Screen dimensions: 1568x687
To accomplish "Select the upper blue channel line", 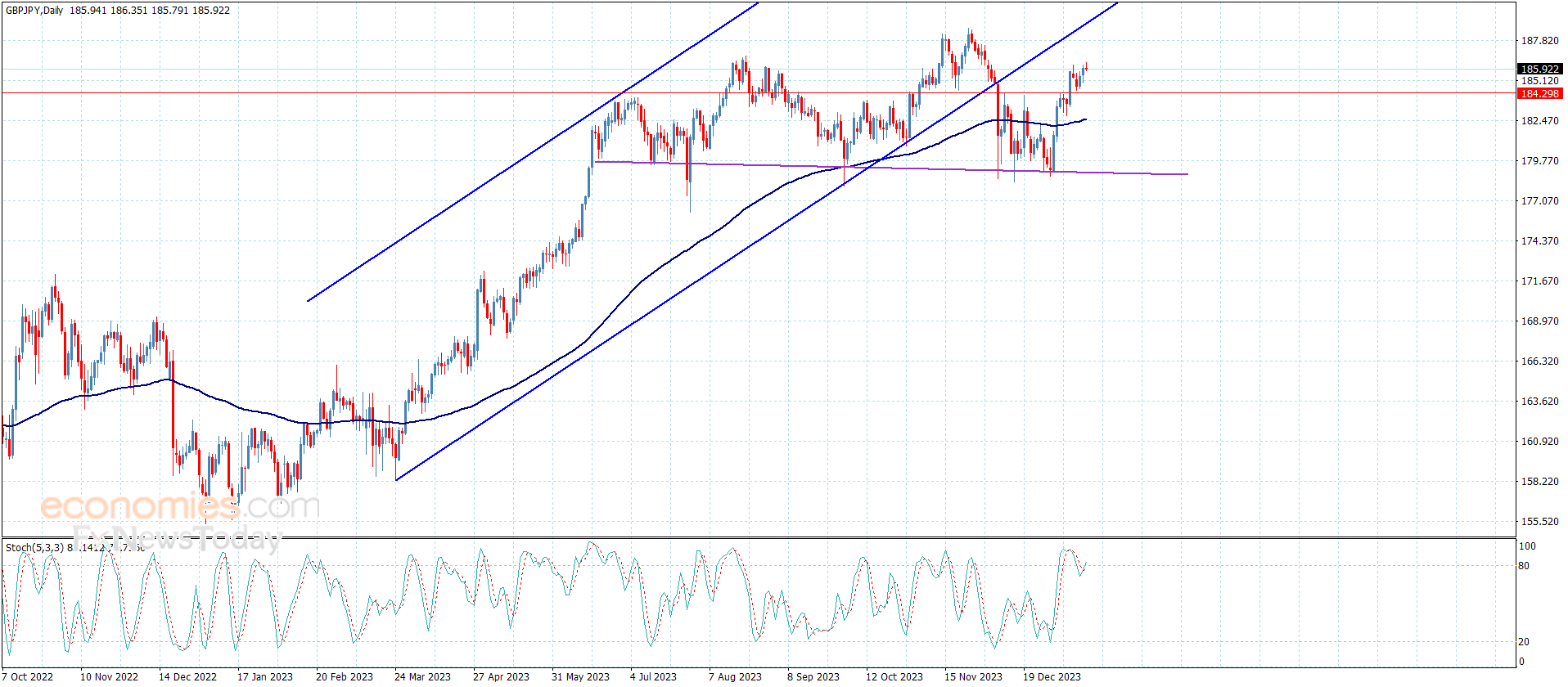I will [x=532, y=152].
